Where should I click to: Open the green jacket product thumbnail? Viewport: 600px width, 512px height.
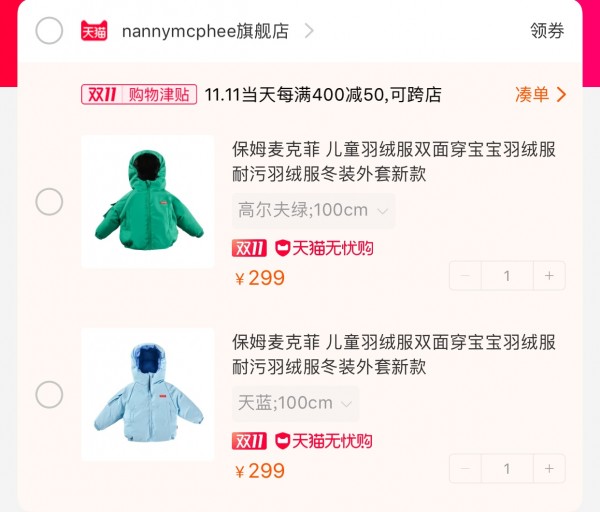[148, 201]
